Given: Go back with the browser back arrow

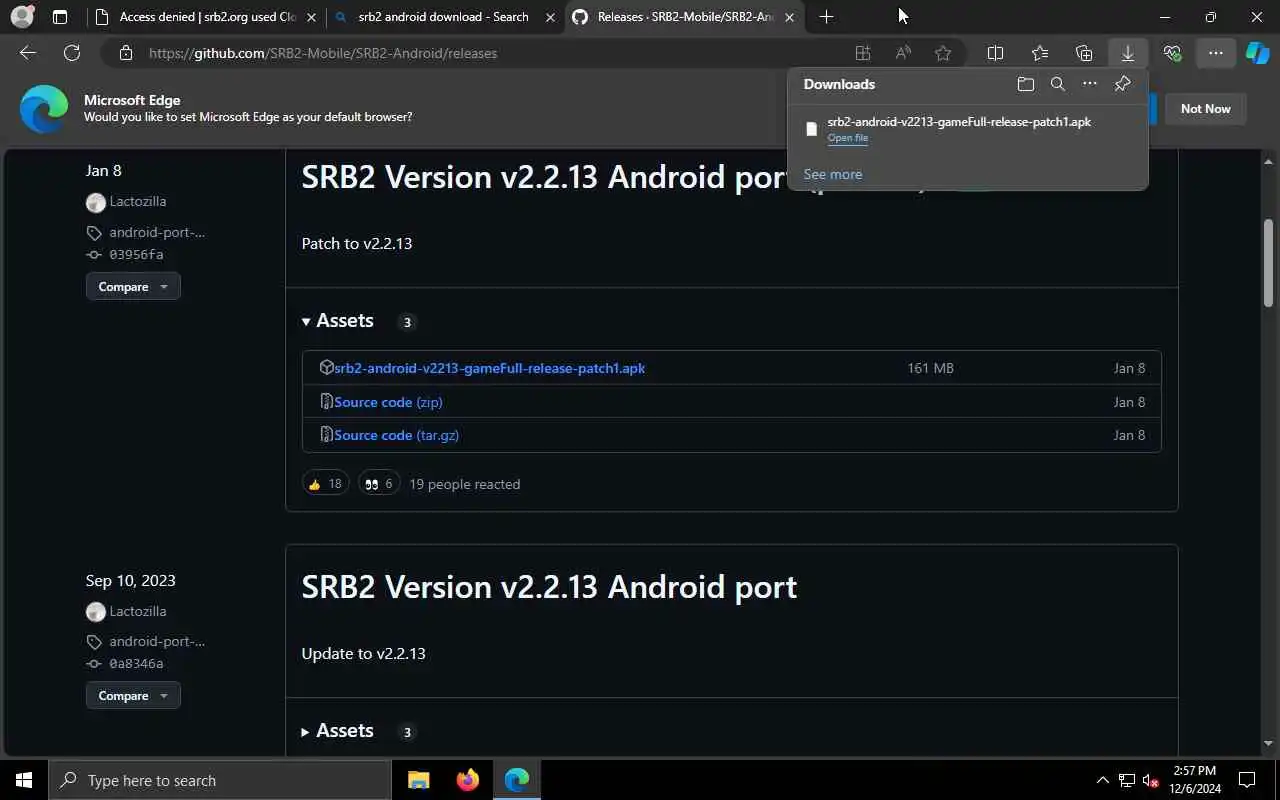Looking at the screenshot, I should (28, 53).
